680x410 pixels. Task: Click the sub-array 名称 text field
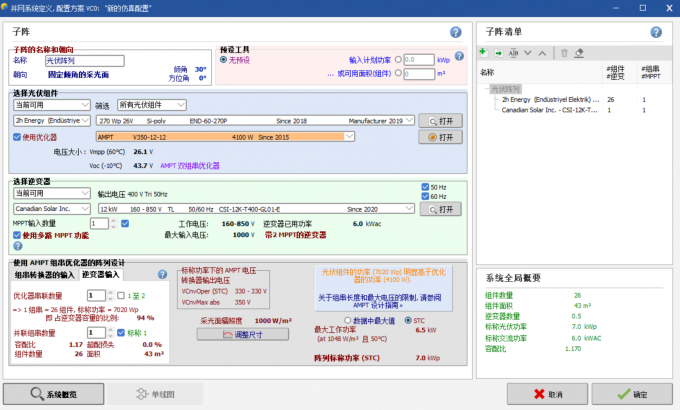click(85, 61)
